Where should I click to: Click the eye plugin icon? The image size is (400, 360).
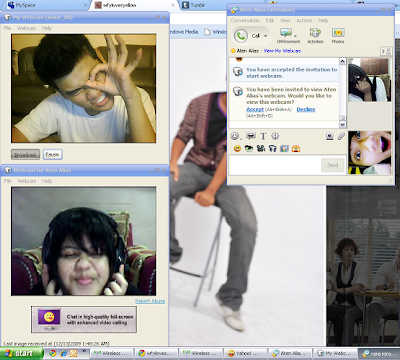[x=249, y=148]
